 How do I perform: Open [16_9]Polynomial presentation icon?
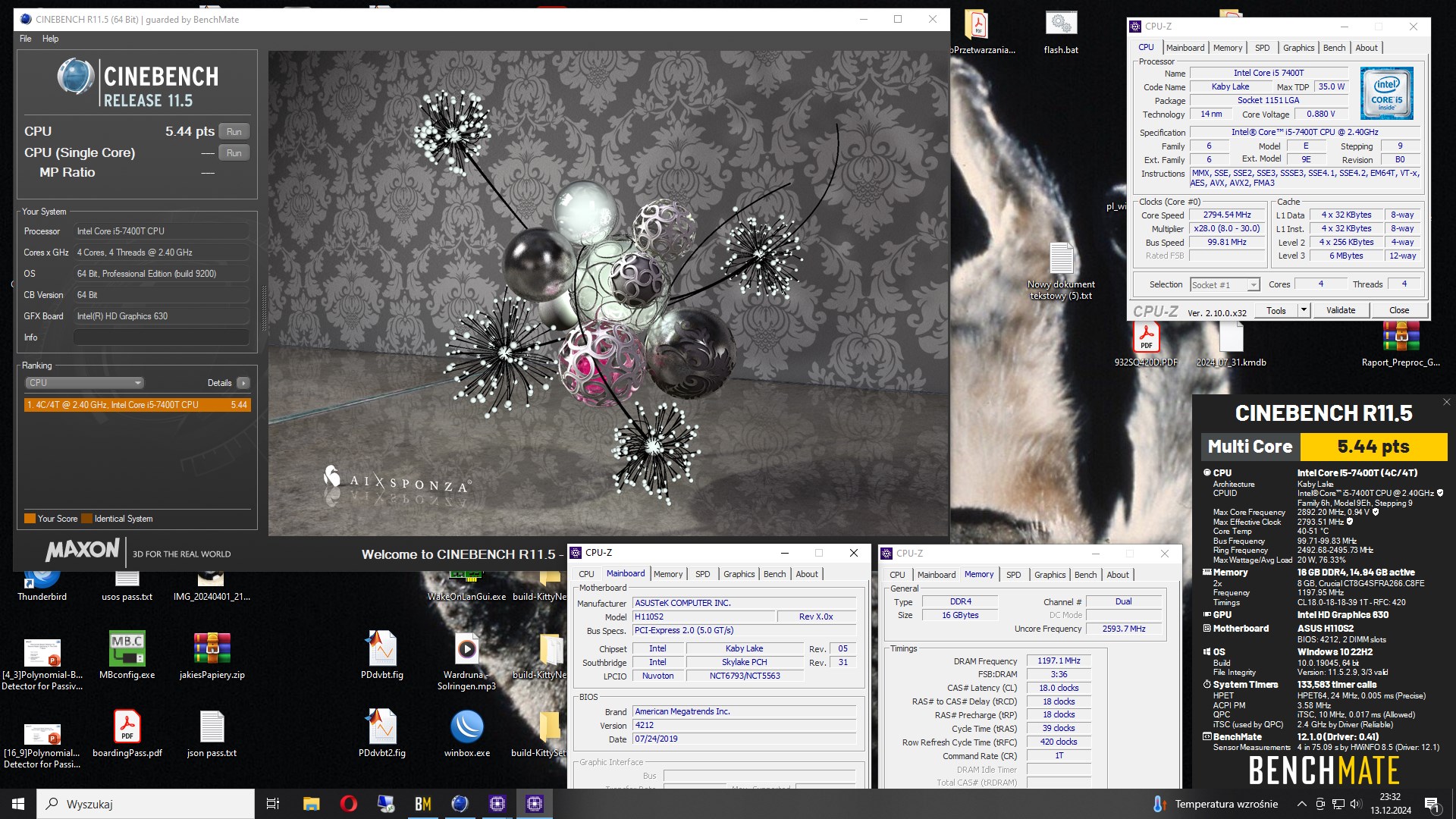[x=42, y=743]
